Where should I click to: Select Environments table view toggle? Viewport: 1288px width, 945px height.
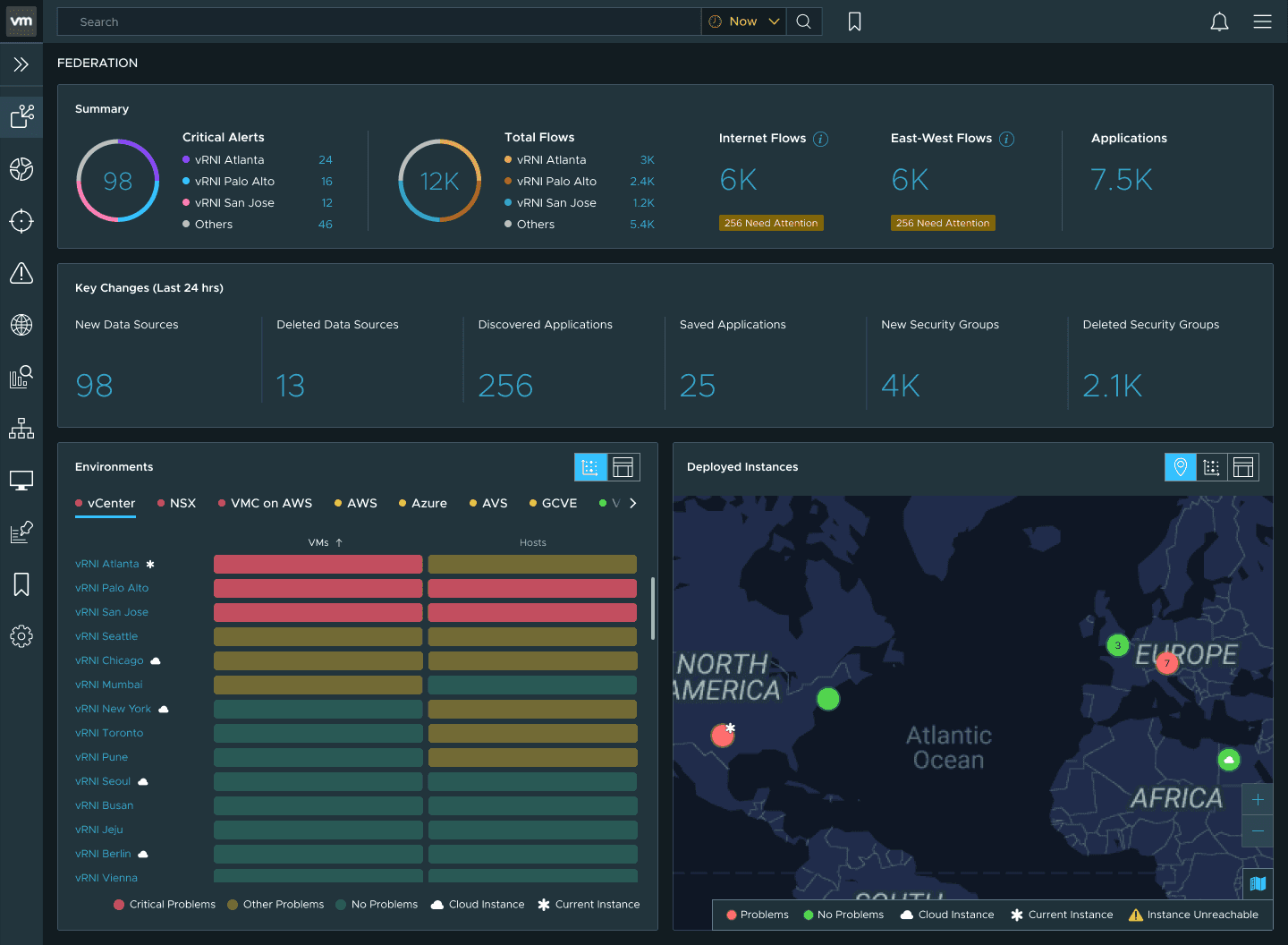point(623,467)
